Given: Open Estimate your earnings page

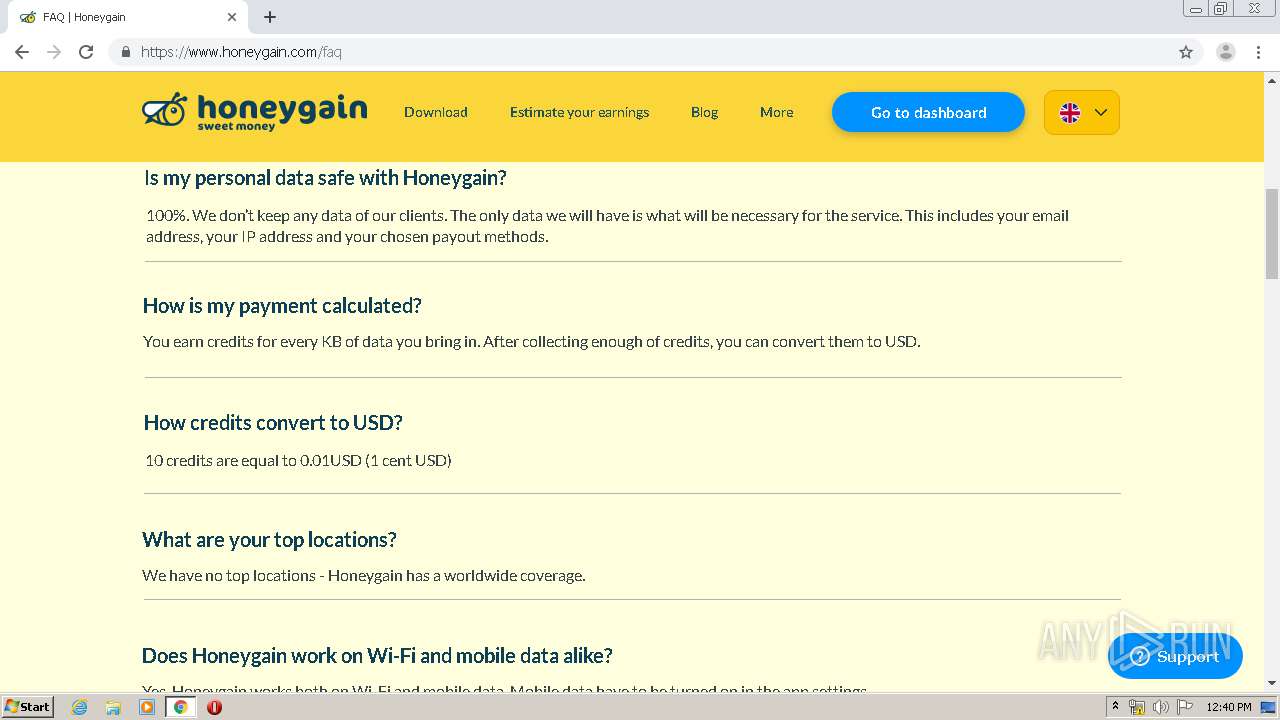Looking at the screenshot, I should point(579,112).
